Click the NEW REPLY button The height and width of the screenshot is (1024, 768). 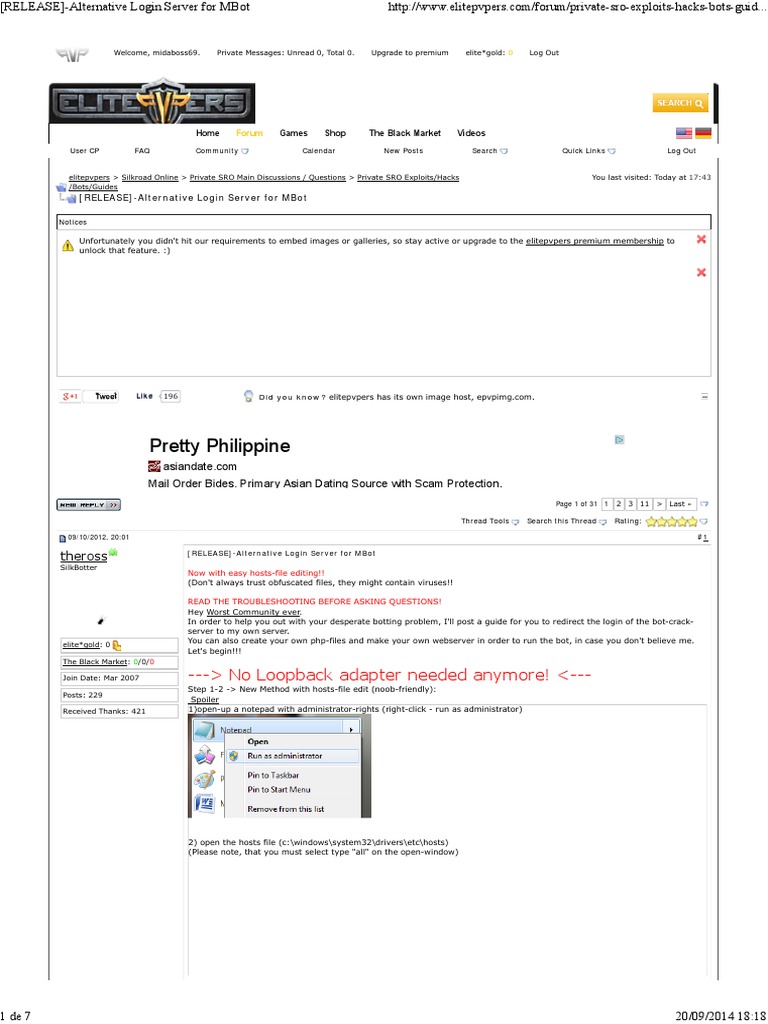[x=89, y=505]
